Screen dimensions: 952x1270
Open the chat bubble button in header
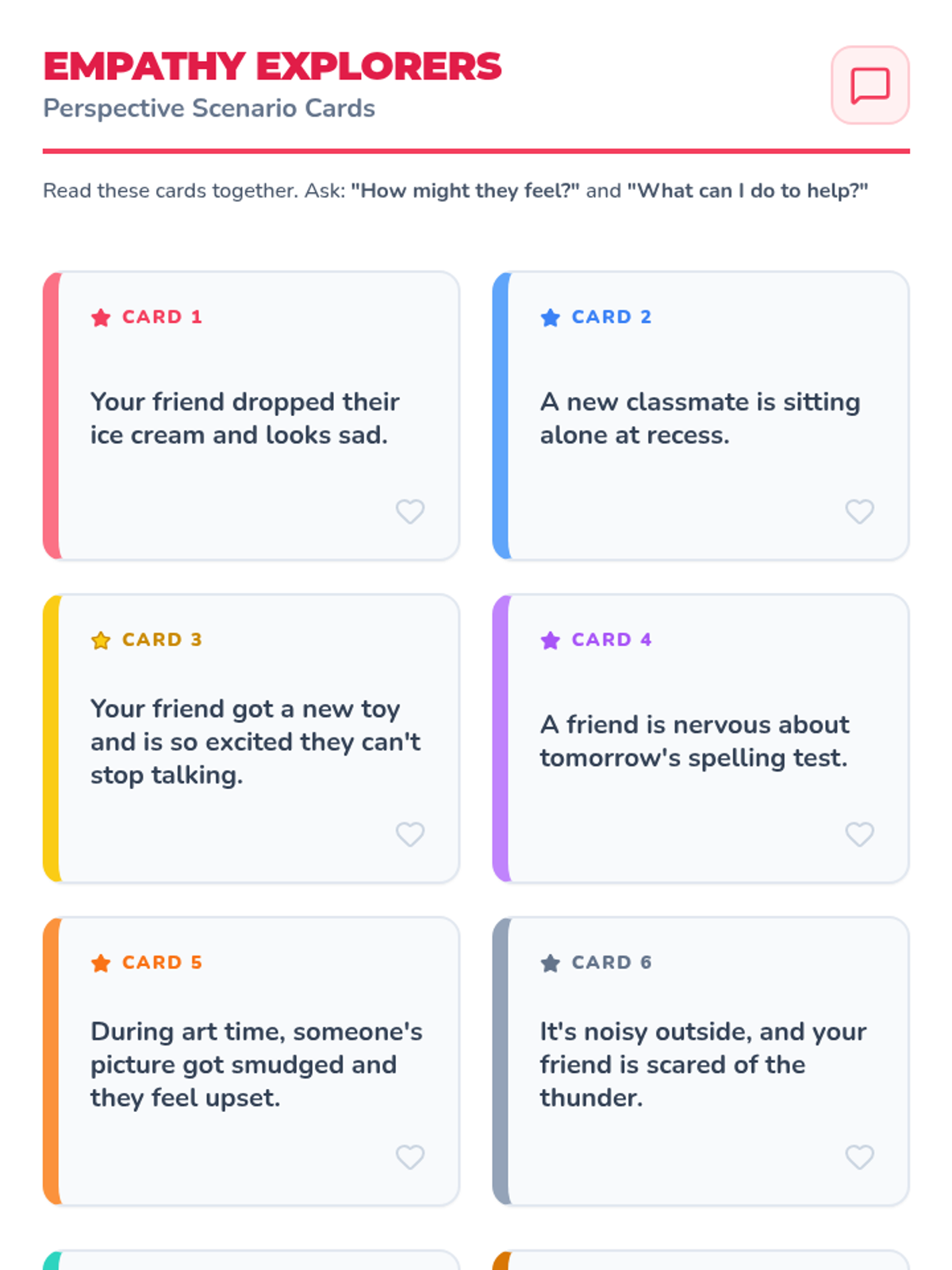click(x=869, y=85)
